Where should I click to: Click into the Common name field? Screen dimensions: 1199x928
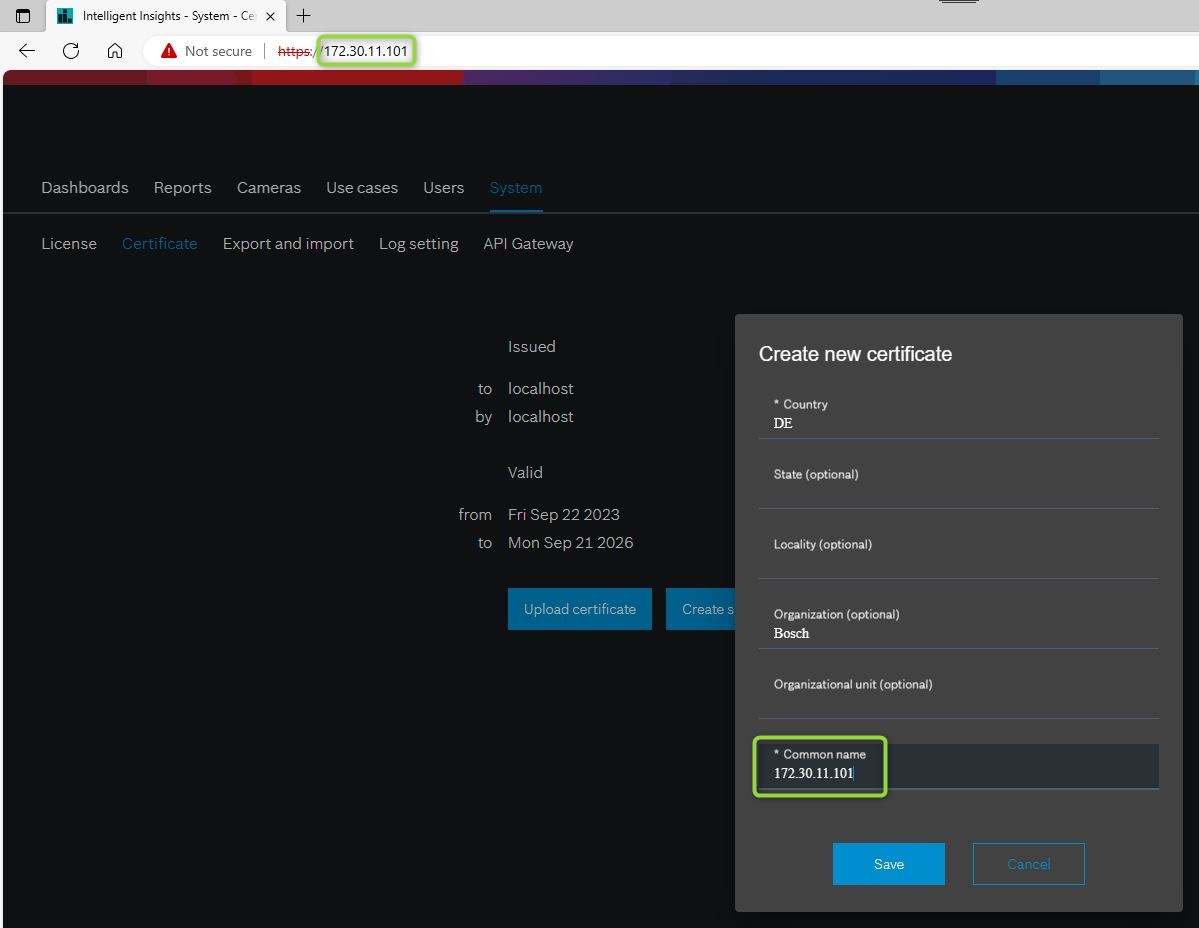tap(957, 773)
